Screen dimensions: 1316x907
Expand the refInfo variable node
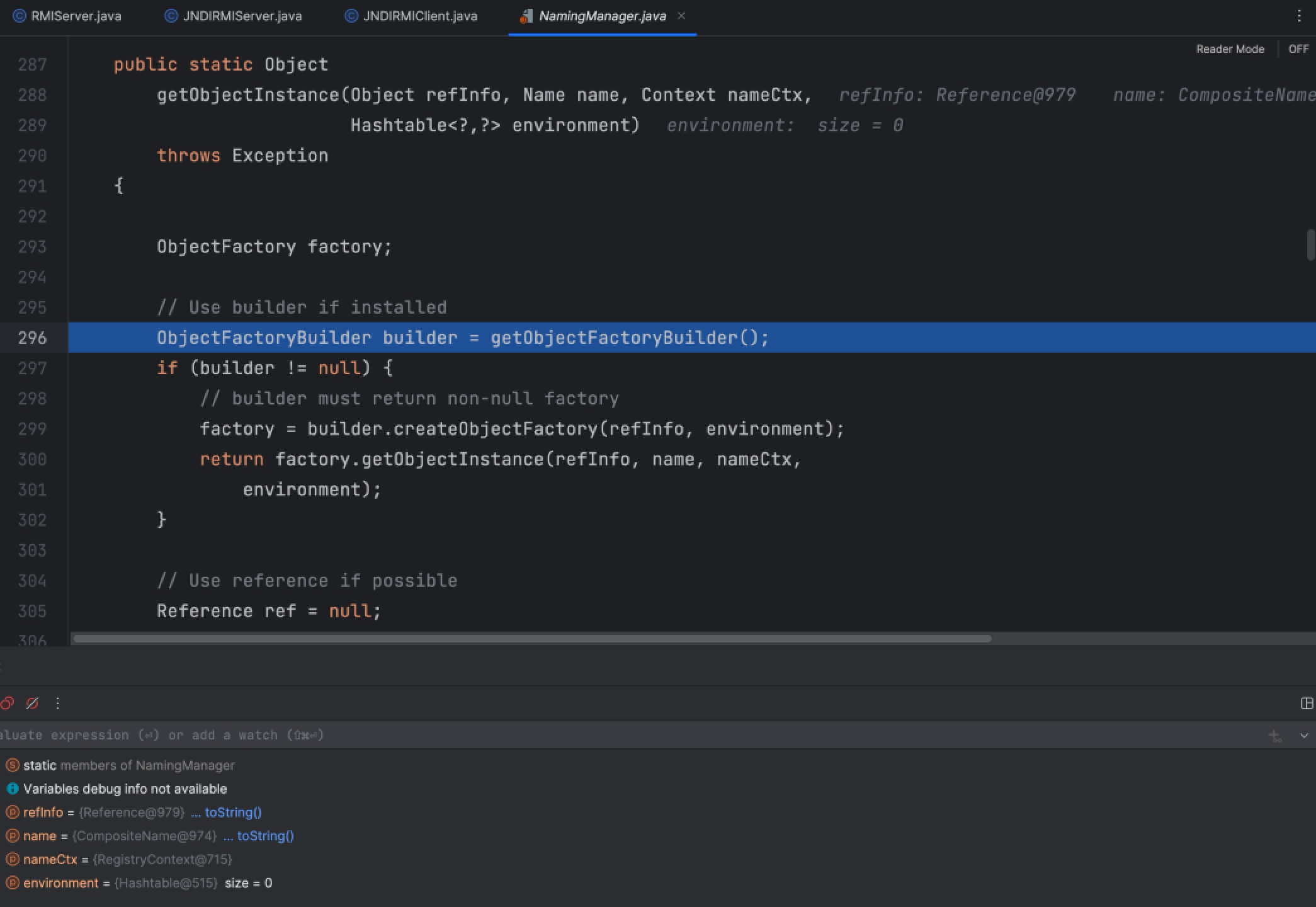pos(104,813)
